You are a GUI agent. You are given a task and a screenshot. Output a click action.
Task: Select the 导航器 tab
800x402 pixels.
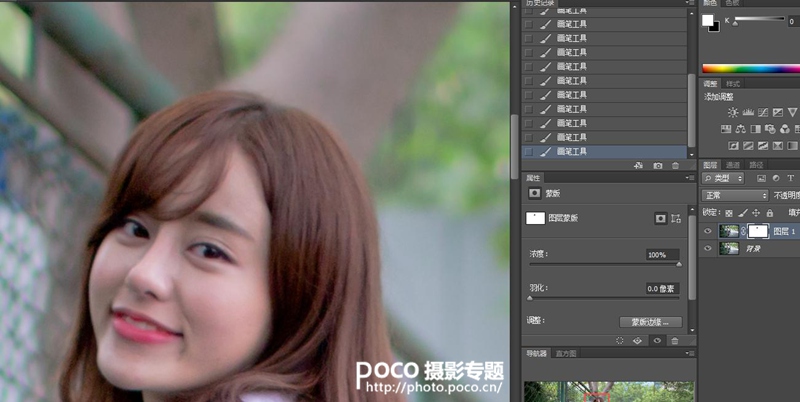point(536,353)
